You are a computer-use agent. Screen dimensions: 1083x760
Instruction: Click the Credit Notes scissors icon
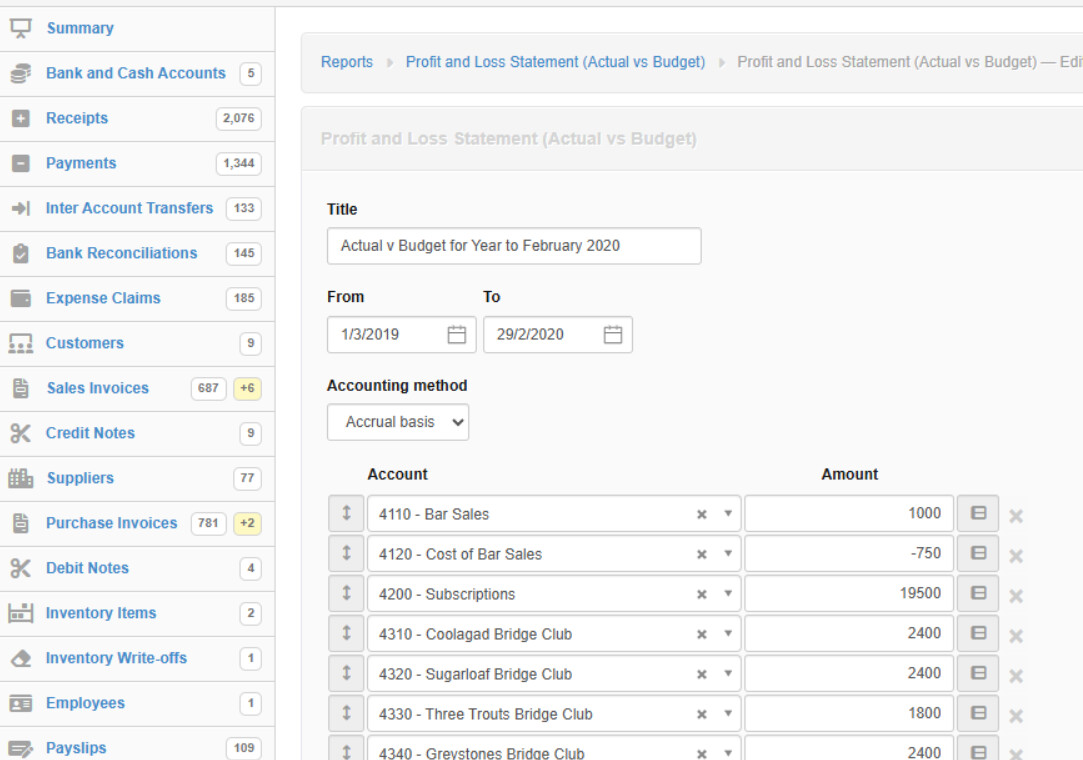(x=21, y=433)
